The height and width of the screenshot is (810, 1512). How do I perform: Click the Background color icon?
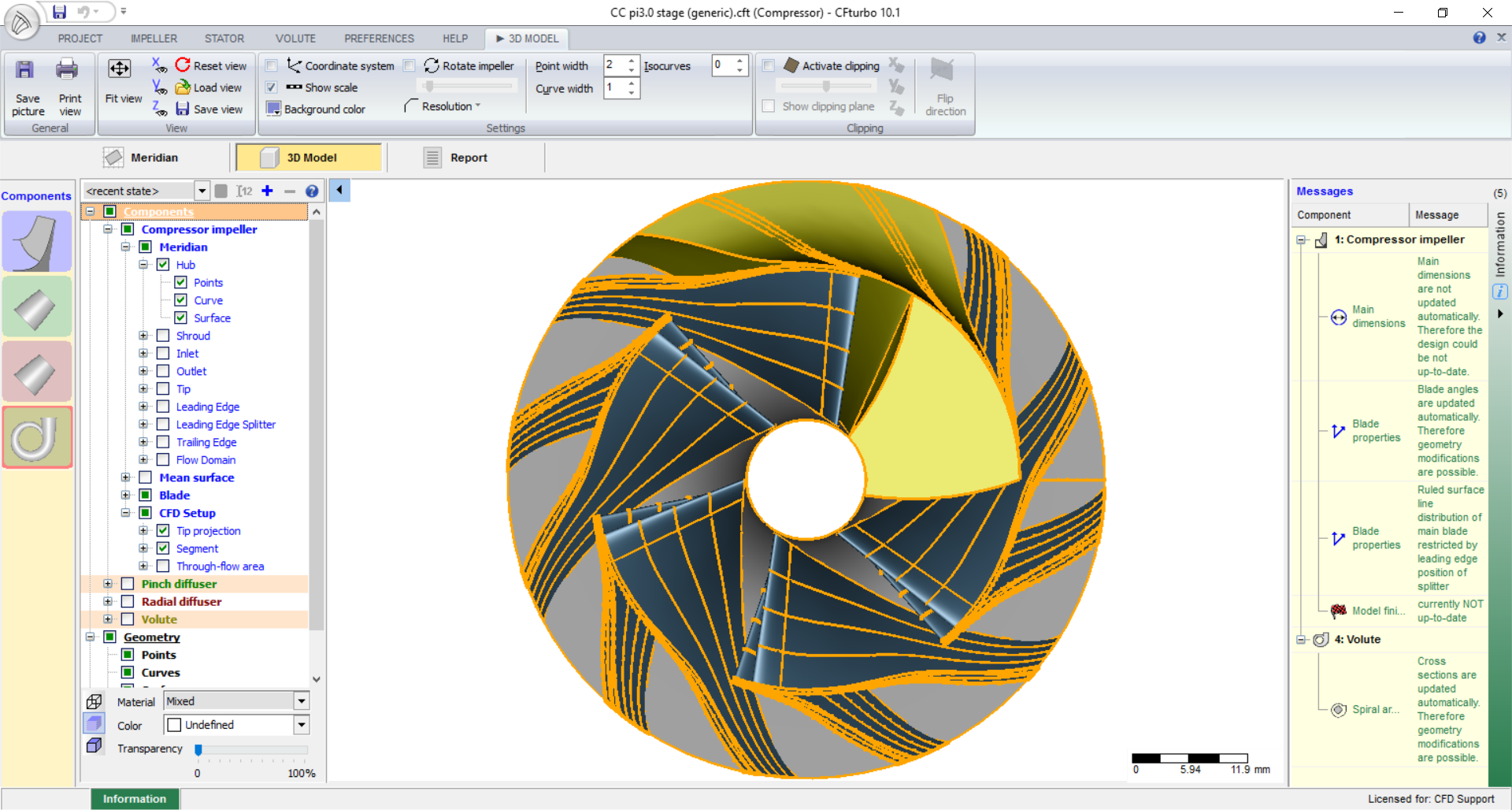pos(273,109)
